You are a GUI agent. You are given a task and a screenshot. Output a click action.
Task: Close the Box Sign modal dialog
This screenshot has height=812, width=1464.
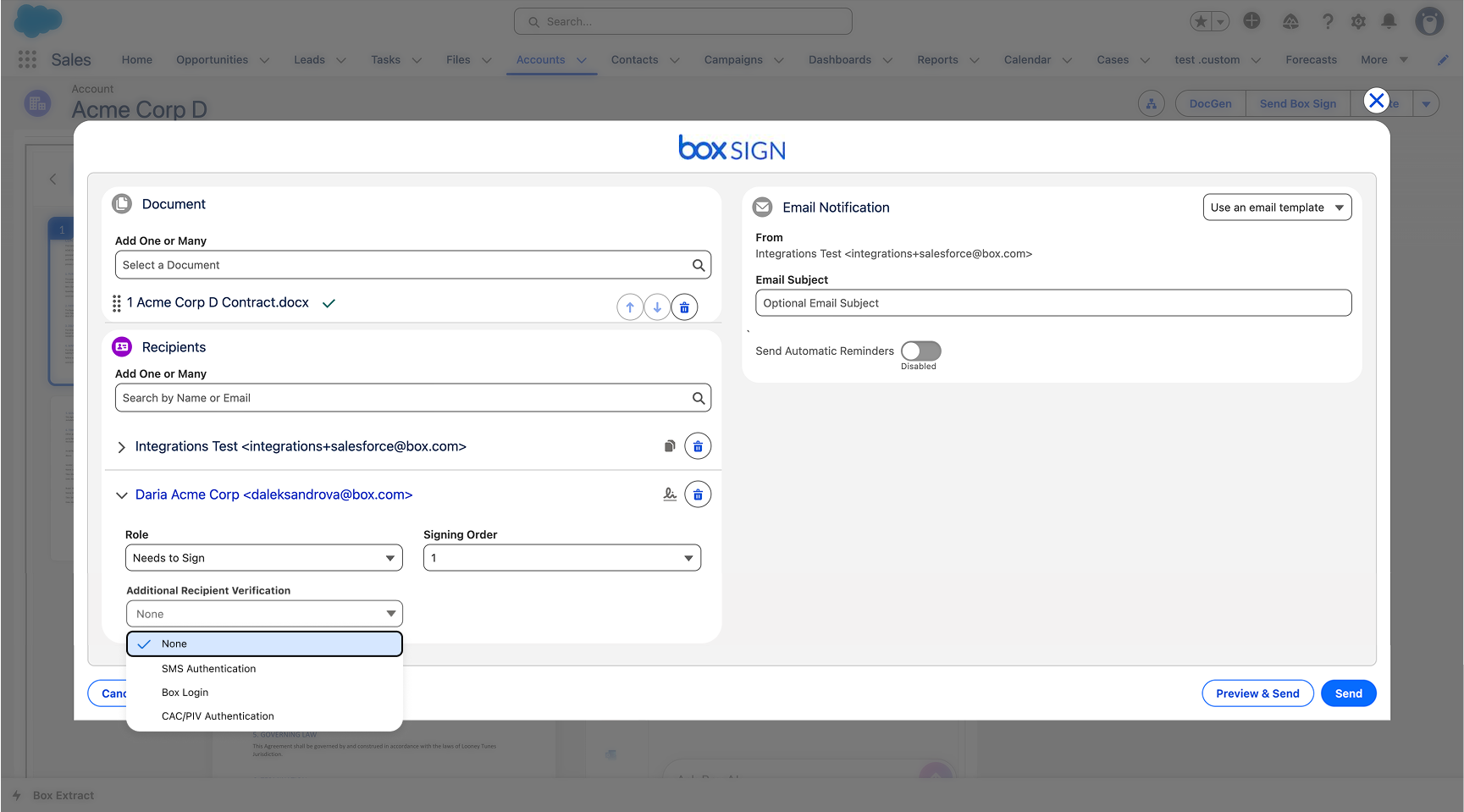click(x=1376, y=101)
